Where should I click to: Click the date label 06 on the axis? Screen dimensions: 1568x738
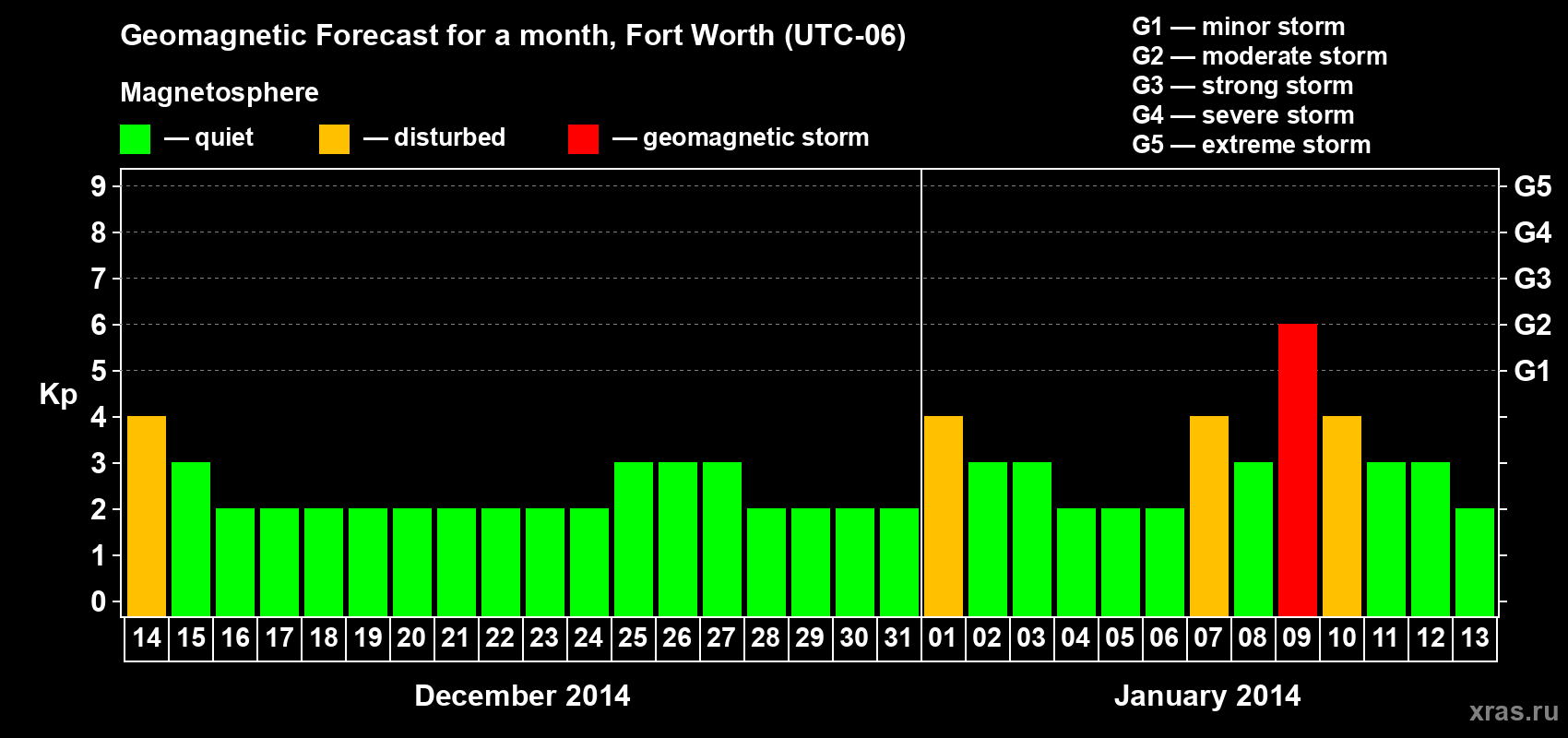point(1164,638)
